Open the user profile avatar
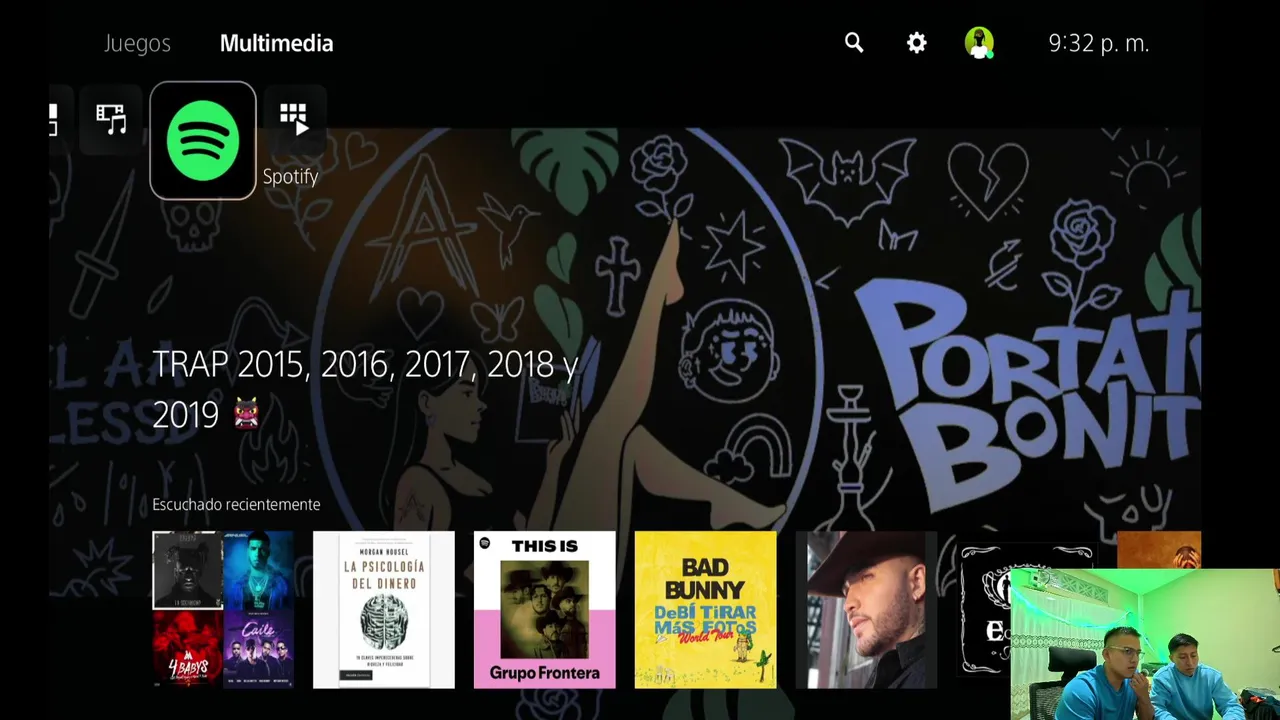 (979, 43)
